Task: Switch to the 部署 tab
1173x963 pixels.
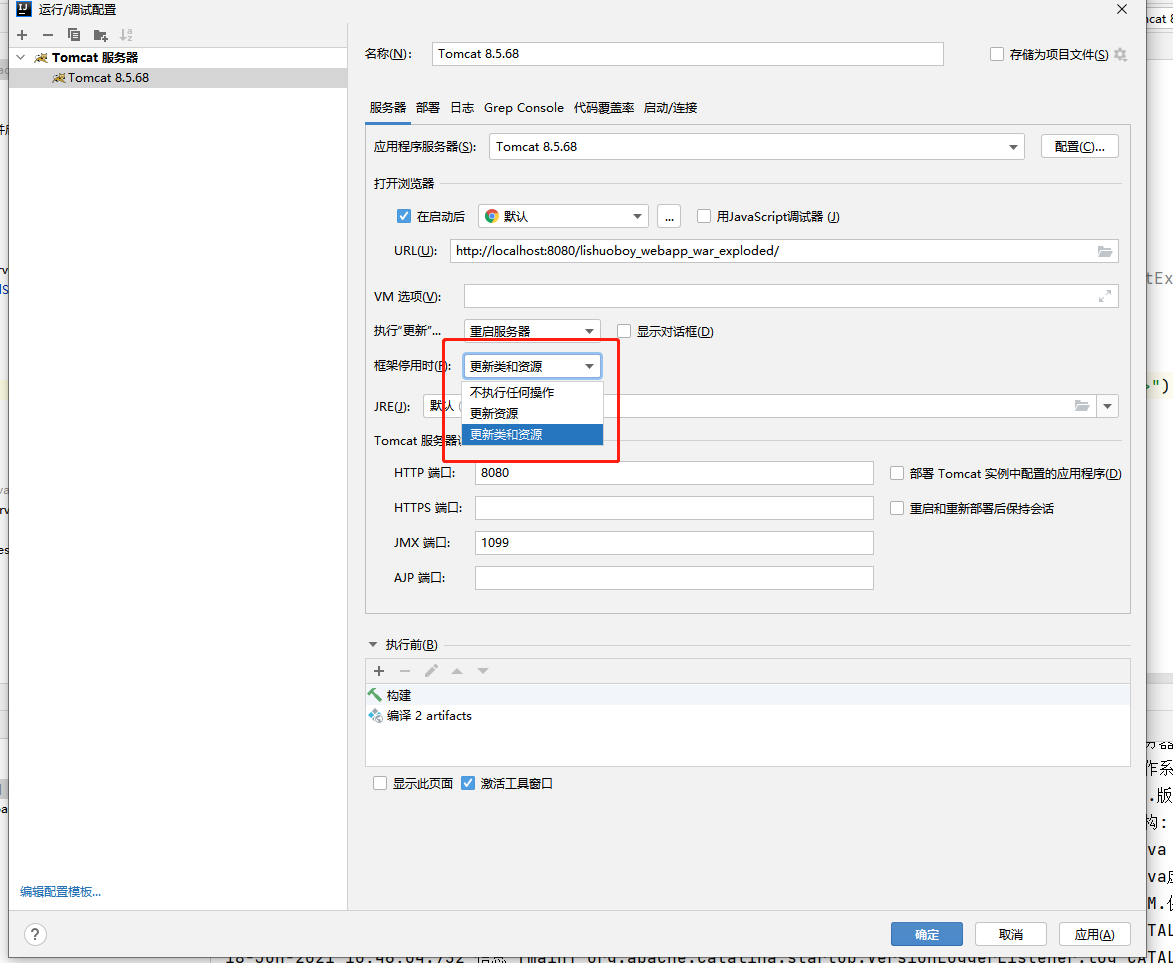Action: pyautogui.click(x=428, y=108)
